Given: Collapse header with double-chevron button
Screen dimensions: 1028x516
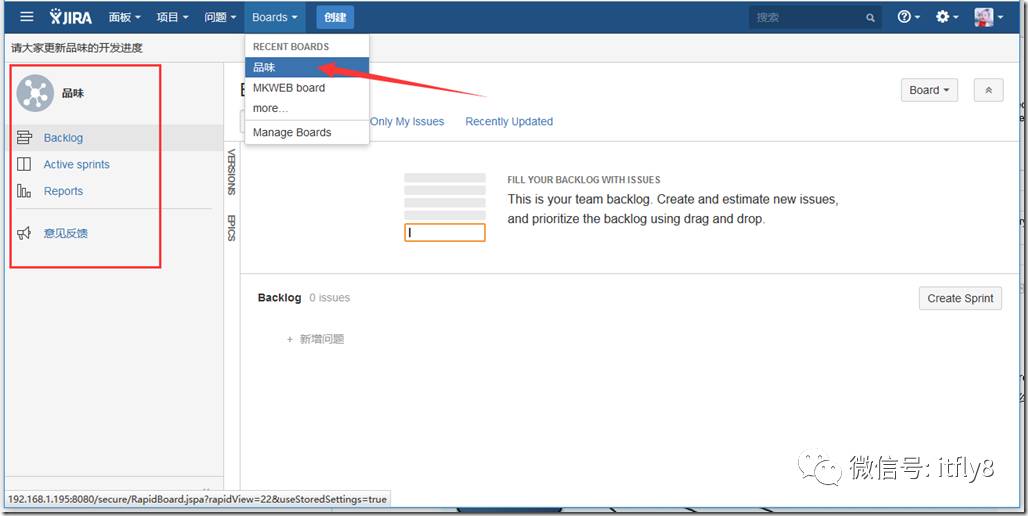Looking at the screenshot, I should click(x=988, y=90).
